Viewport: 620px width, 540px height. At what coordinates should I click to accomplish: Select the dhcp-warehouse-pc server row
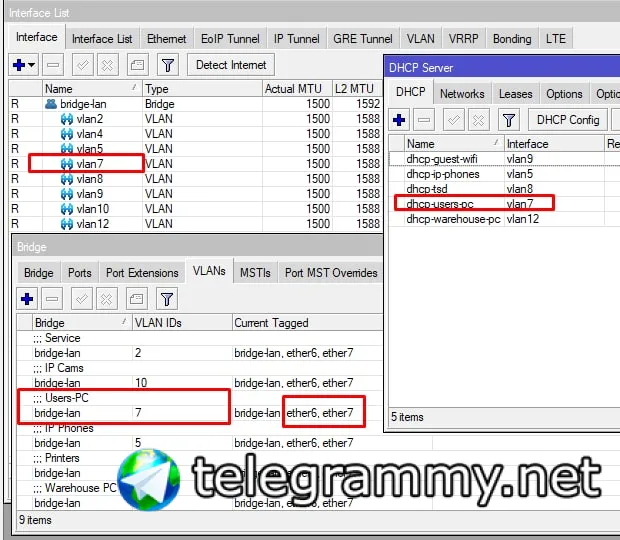click(x=504, y=219)
